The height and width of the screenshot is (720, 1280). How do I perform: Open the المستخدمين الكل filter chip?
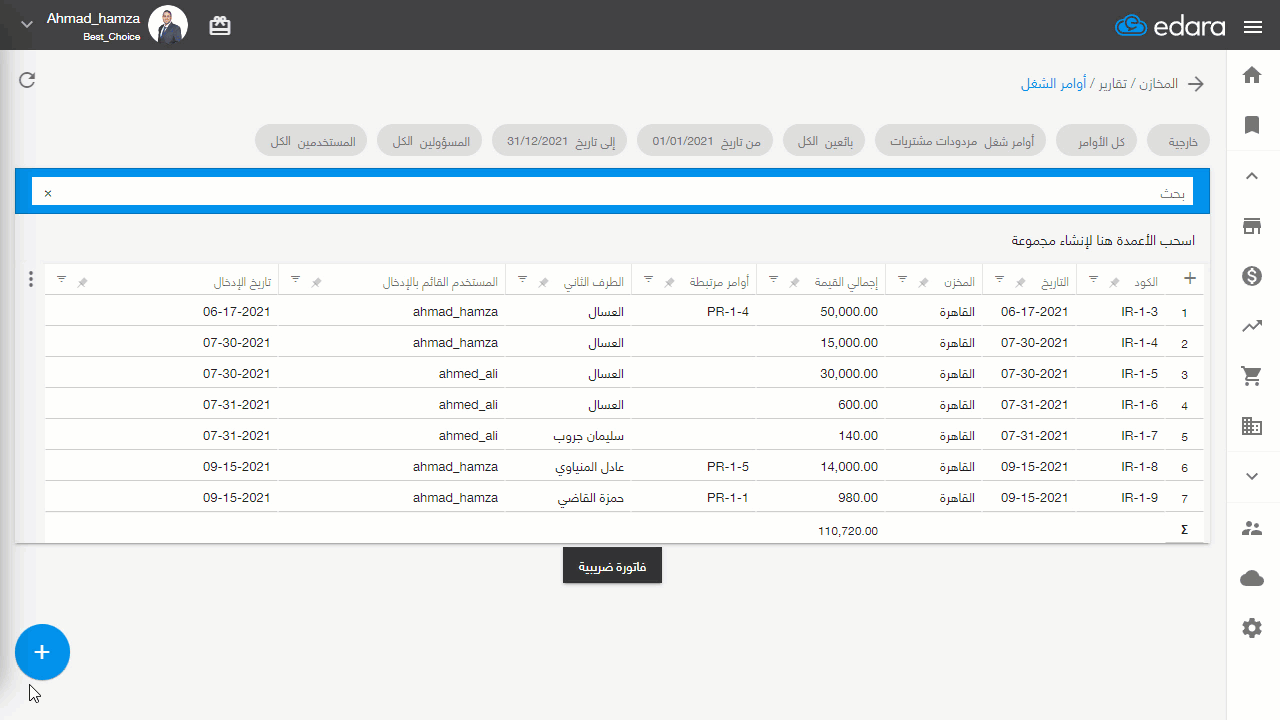(312, 141)
